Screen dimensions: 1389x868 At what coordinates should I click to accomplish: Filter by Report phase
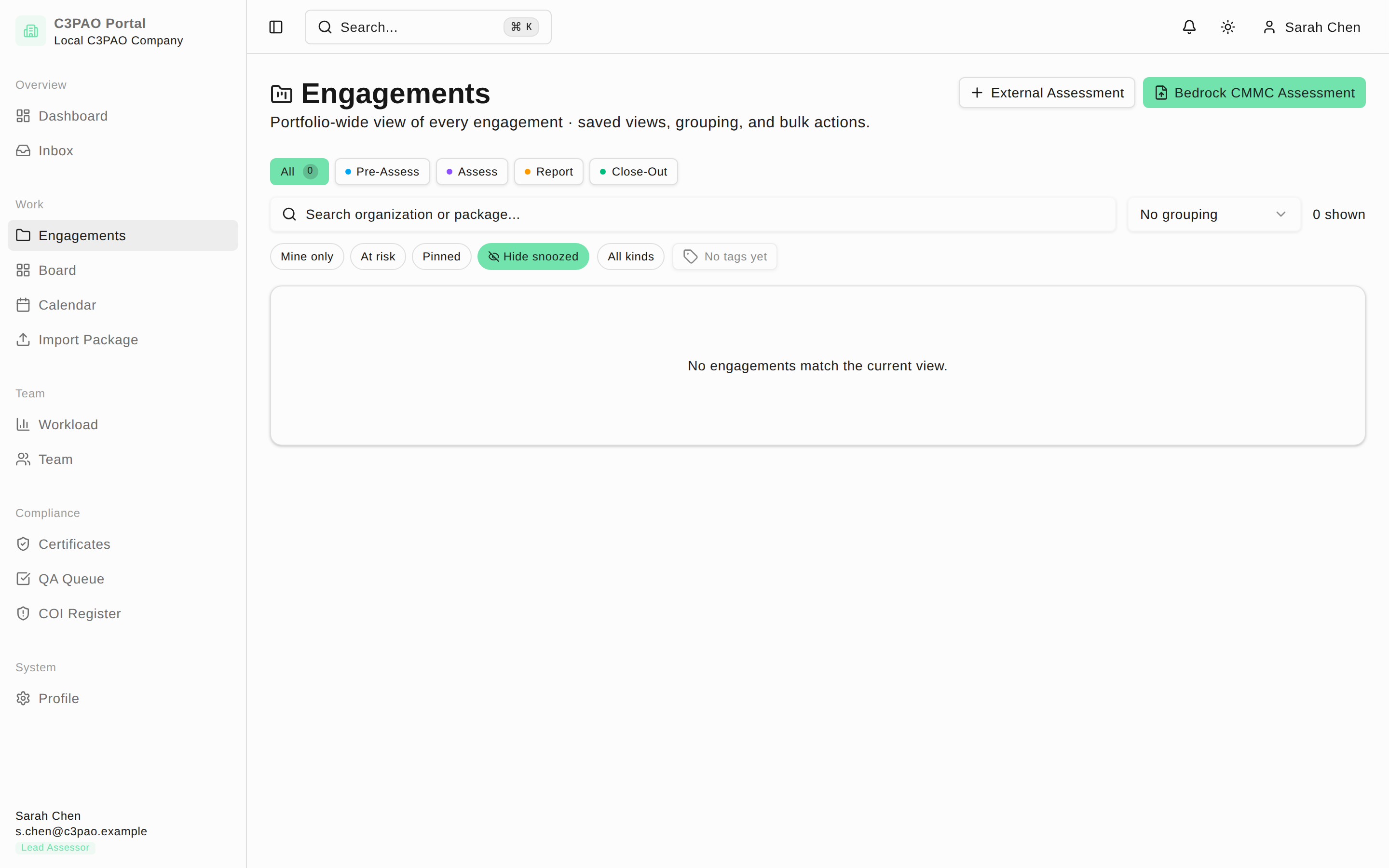[549, 172]
